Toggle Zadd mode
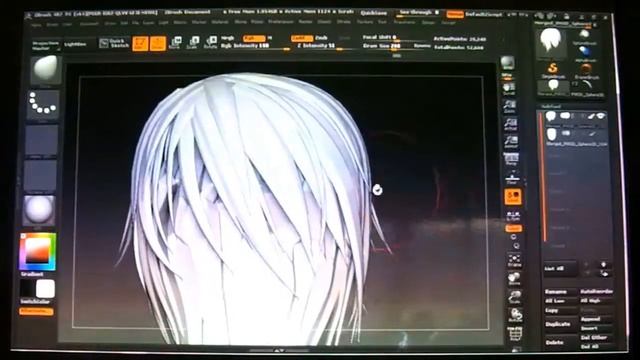Image resolution: width=640 pixels, height=360 pixels. pyautogui.click(x=302, y=38)
